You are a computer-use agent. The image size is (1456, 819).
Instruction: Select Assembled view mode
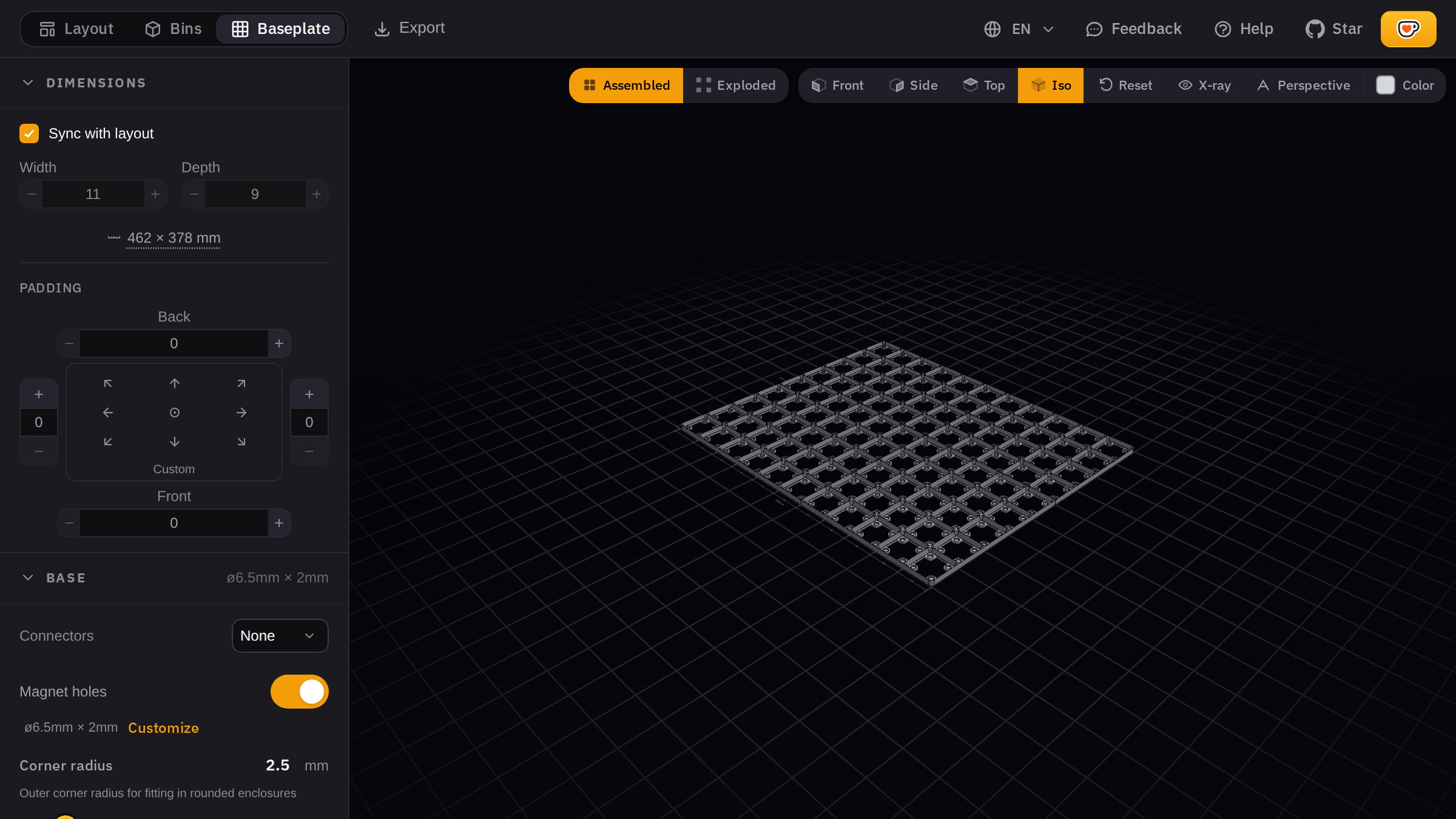pos(626,86)
